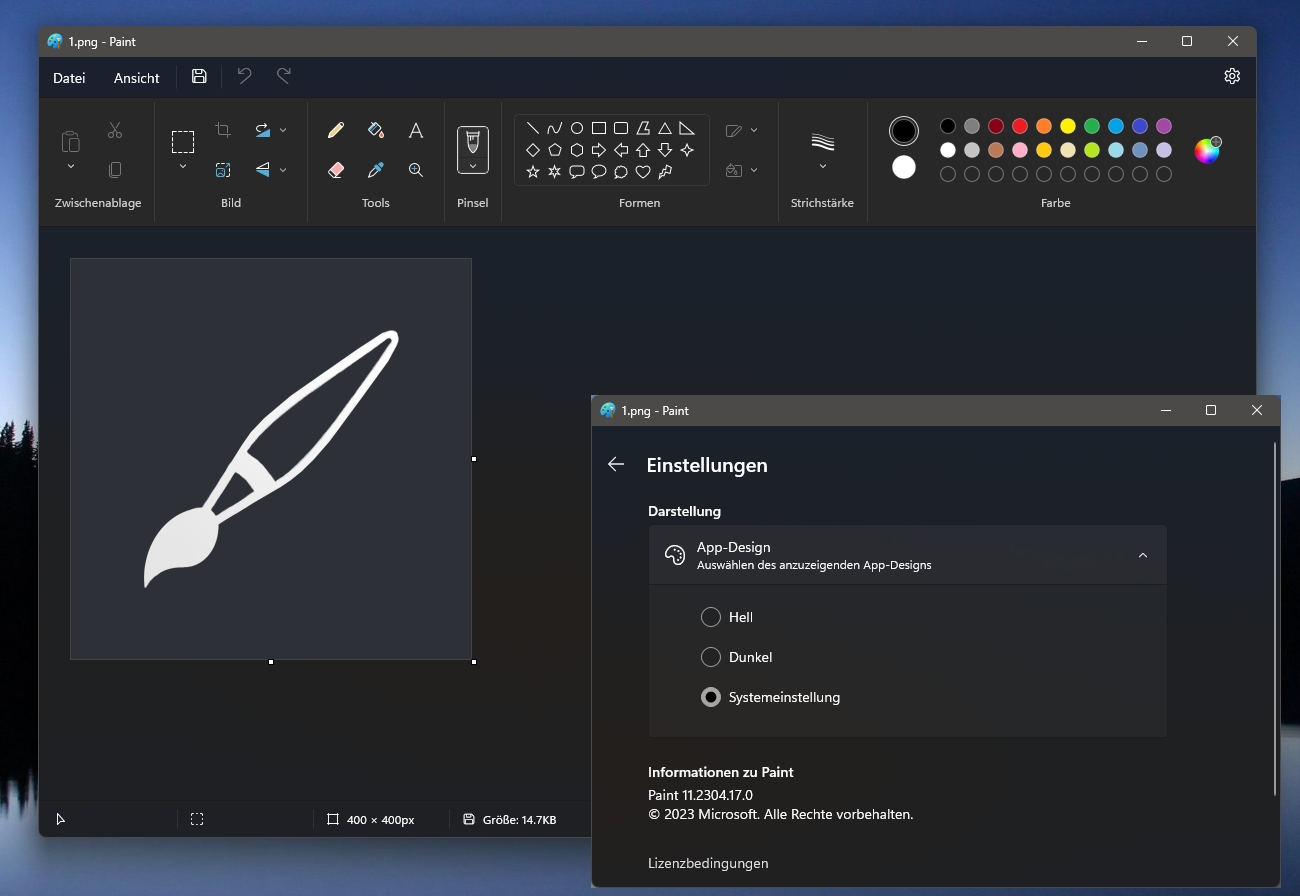1300x896 pixels.
Task: Select the Fill bucket tool
Action: coord(376,130)
